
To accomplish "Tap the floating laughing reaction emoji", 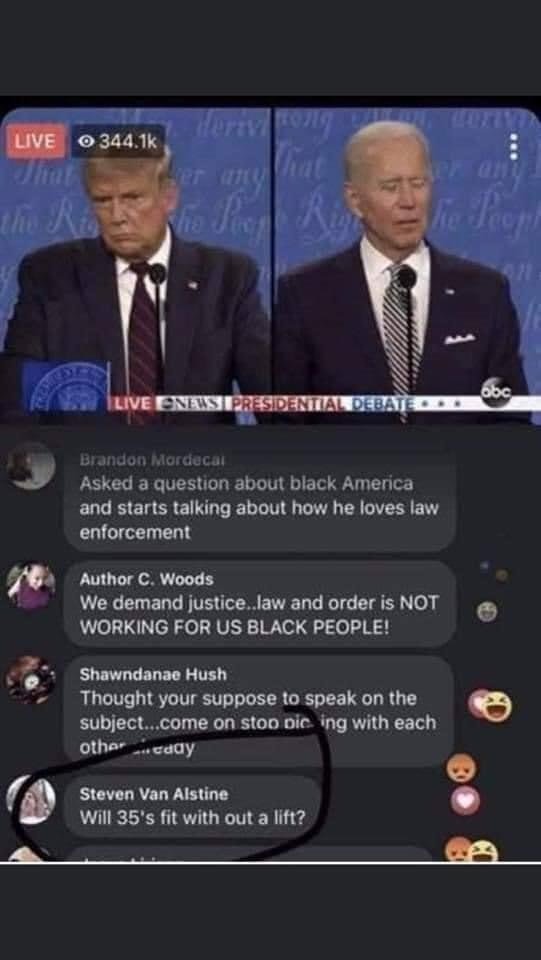I will [x=496, y=706].
